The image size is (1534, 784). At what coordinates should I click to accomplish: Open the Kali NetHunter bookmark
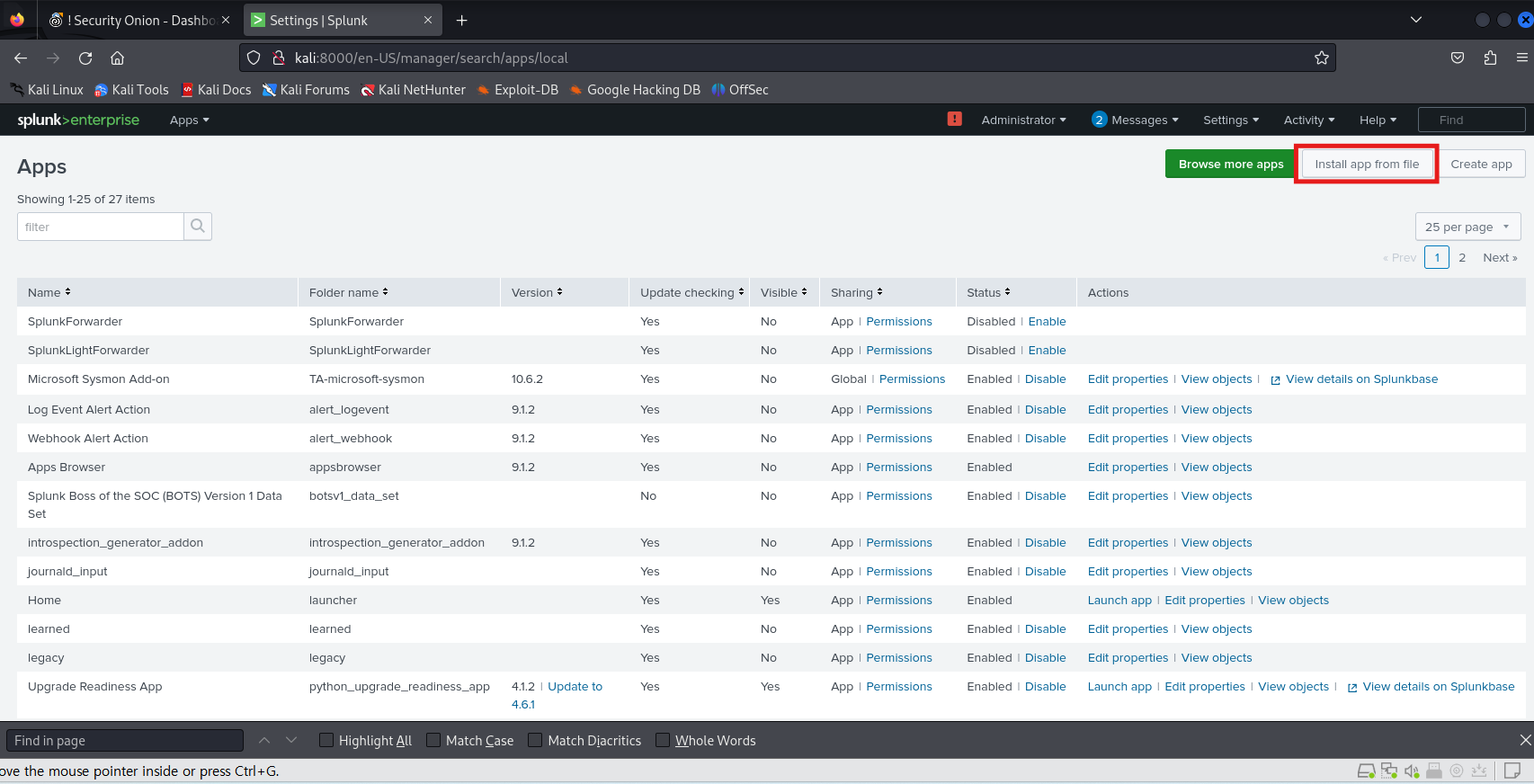pos(414,90)
